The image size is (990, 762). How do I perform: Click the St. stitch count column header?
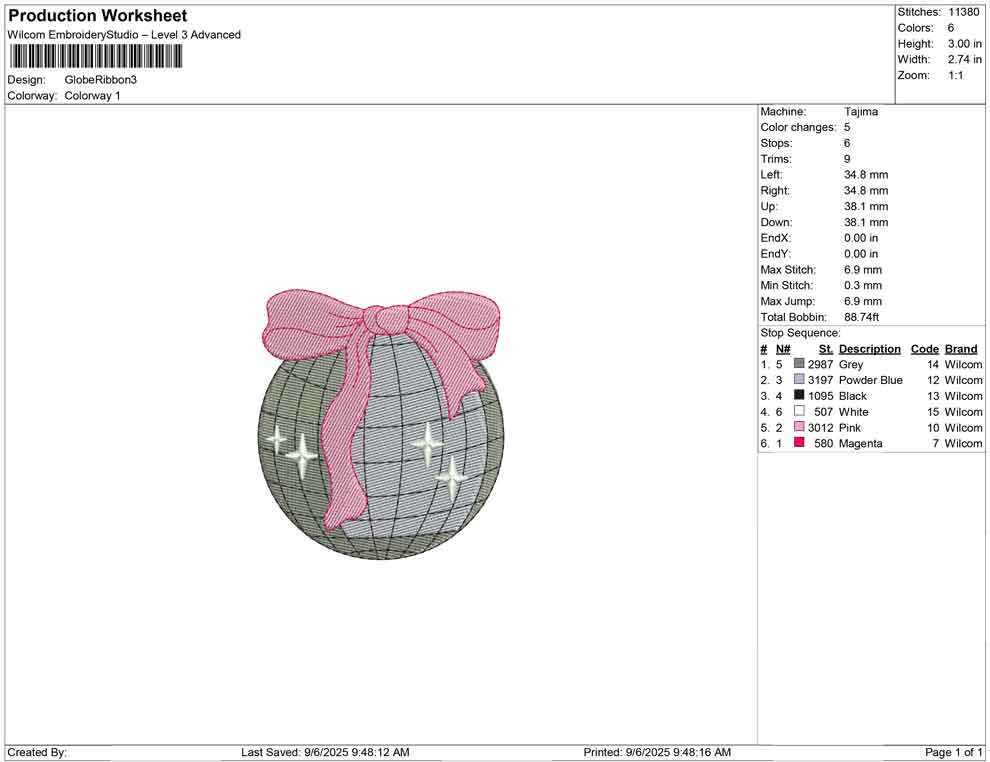(x=825, y=349)
